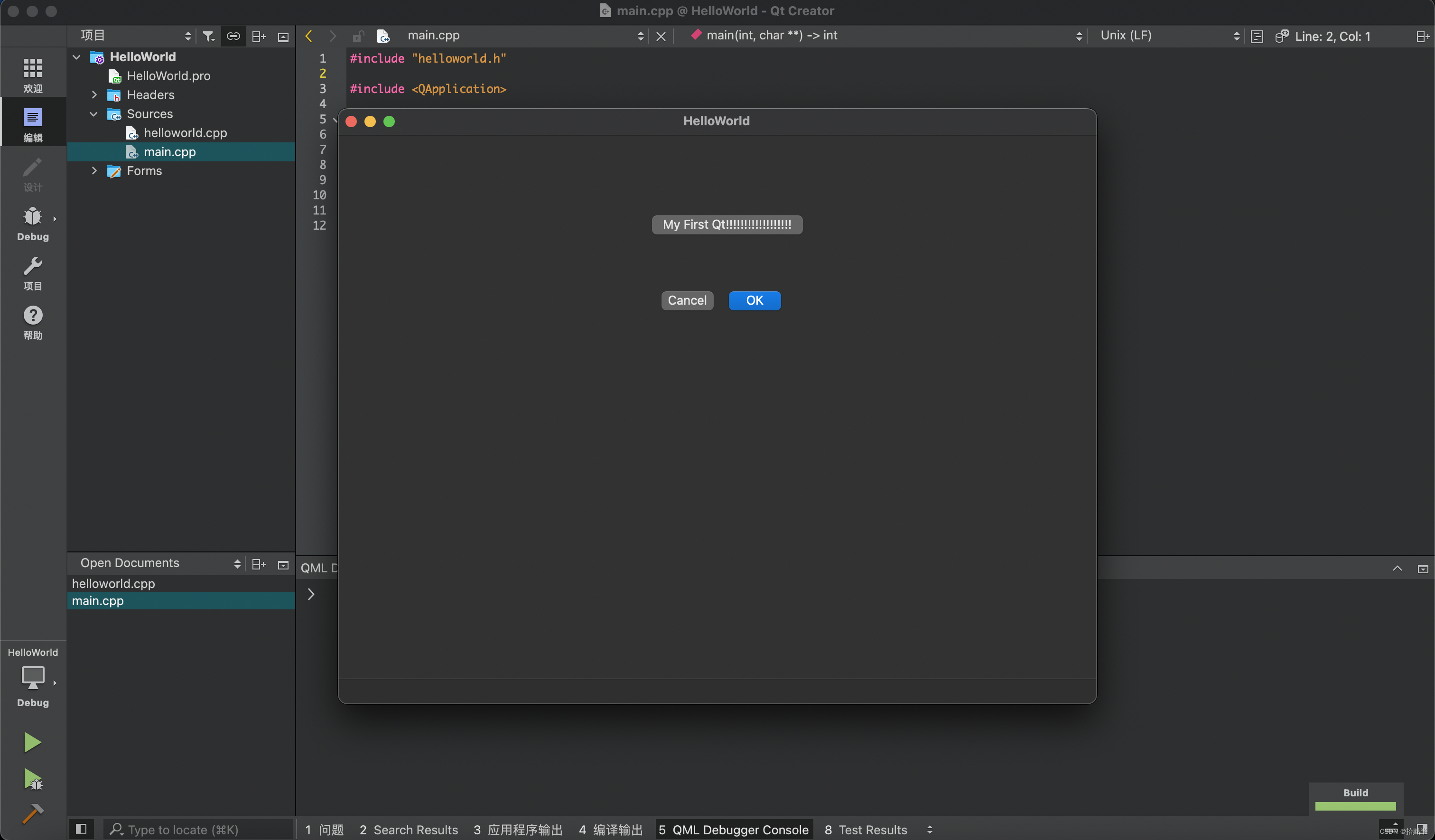Open the Help (帮助) mode

(32, 322)
